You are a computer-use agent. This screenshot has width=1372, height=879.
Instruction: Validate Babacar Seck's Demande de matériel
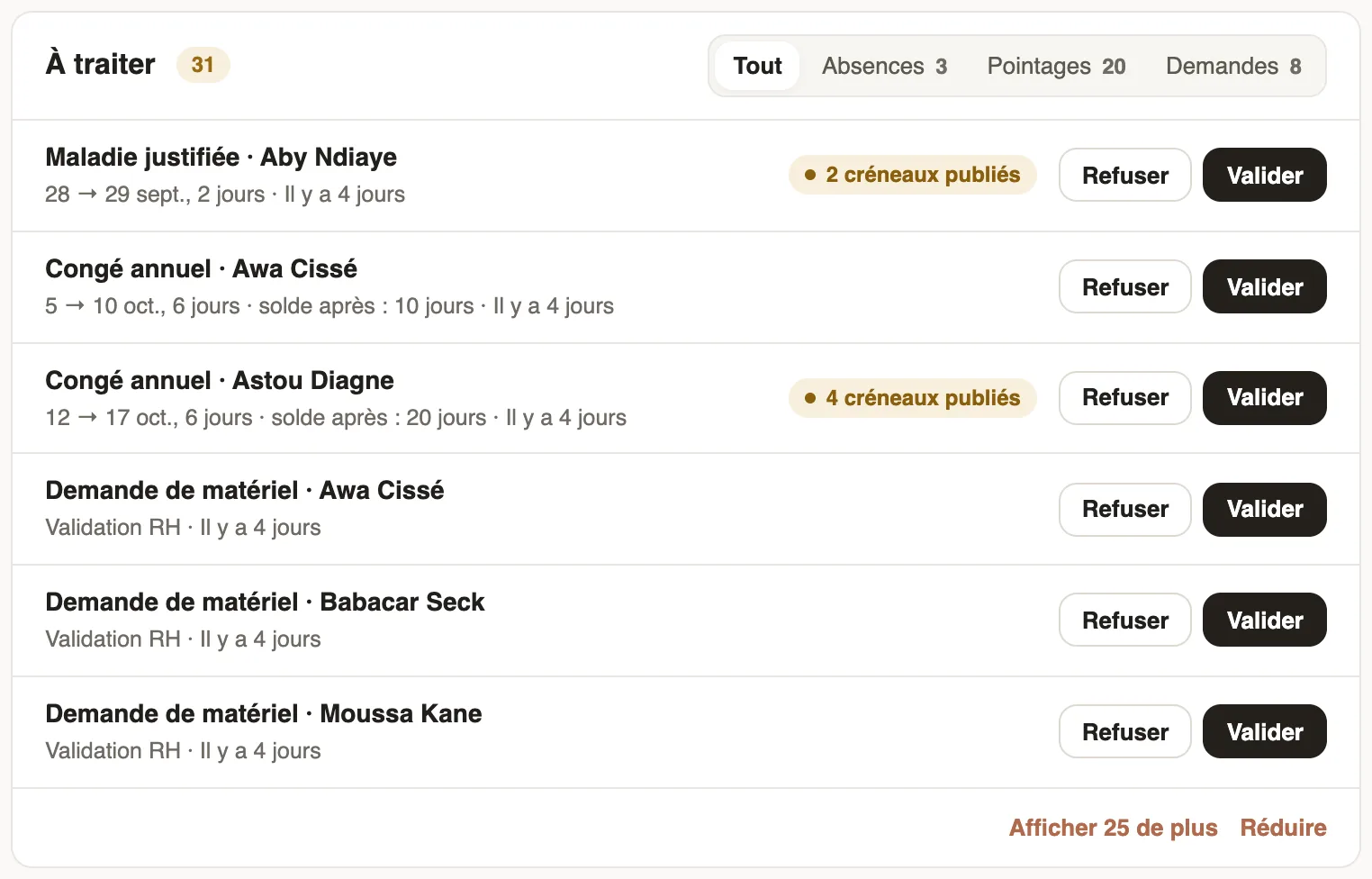1264,620
